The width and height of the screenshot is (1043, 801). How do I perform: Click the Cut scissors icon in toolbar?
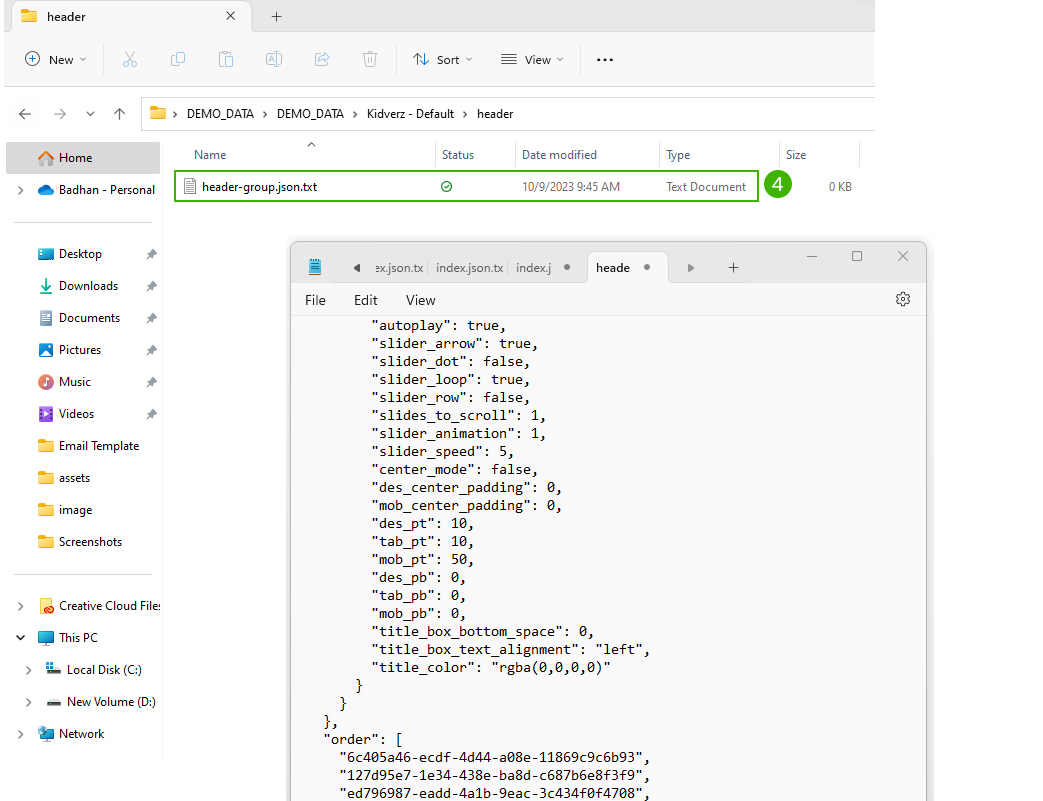pos(130,60)
